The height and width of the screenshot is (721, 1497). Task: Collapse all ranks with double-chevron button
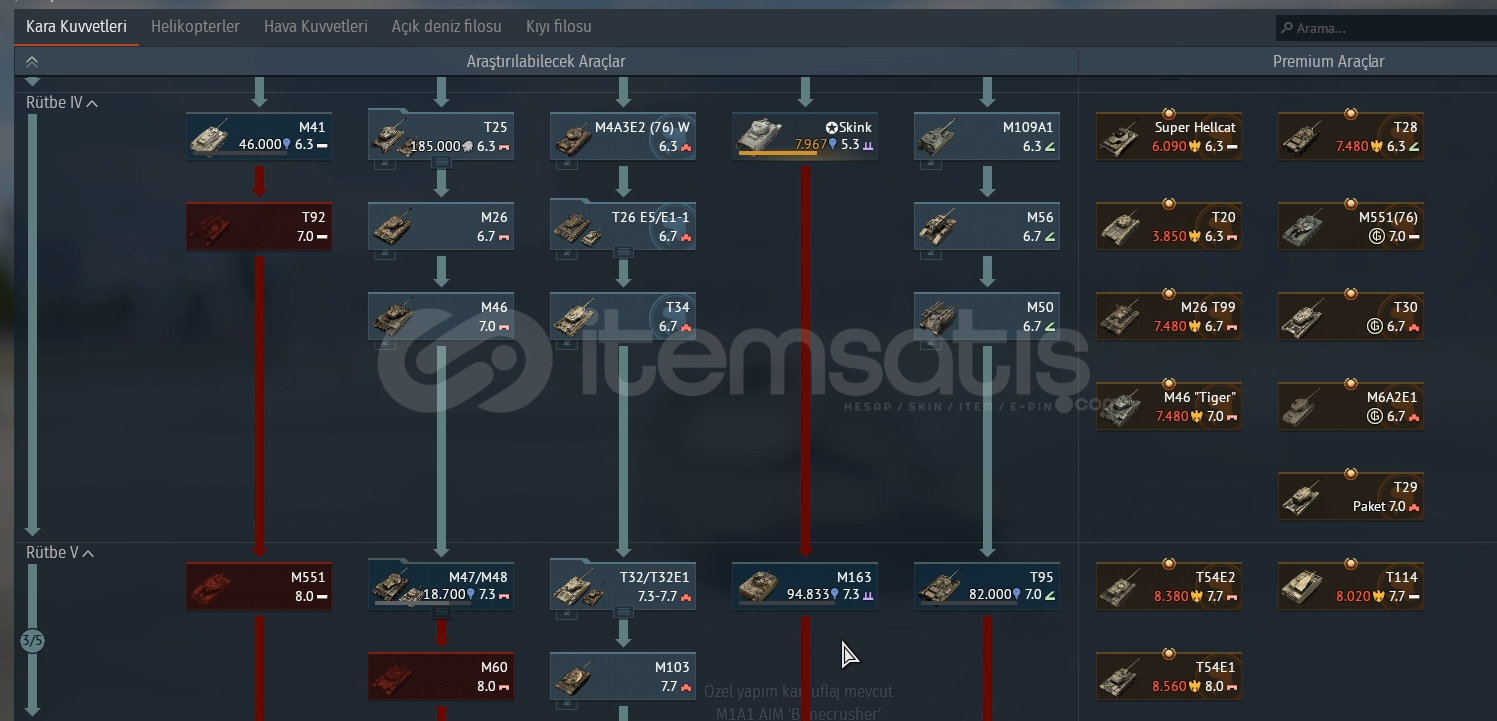pyautogui.click(x=32, y=62)
